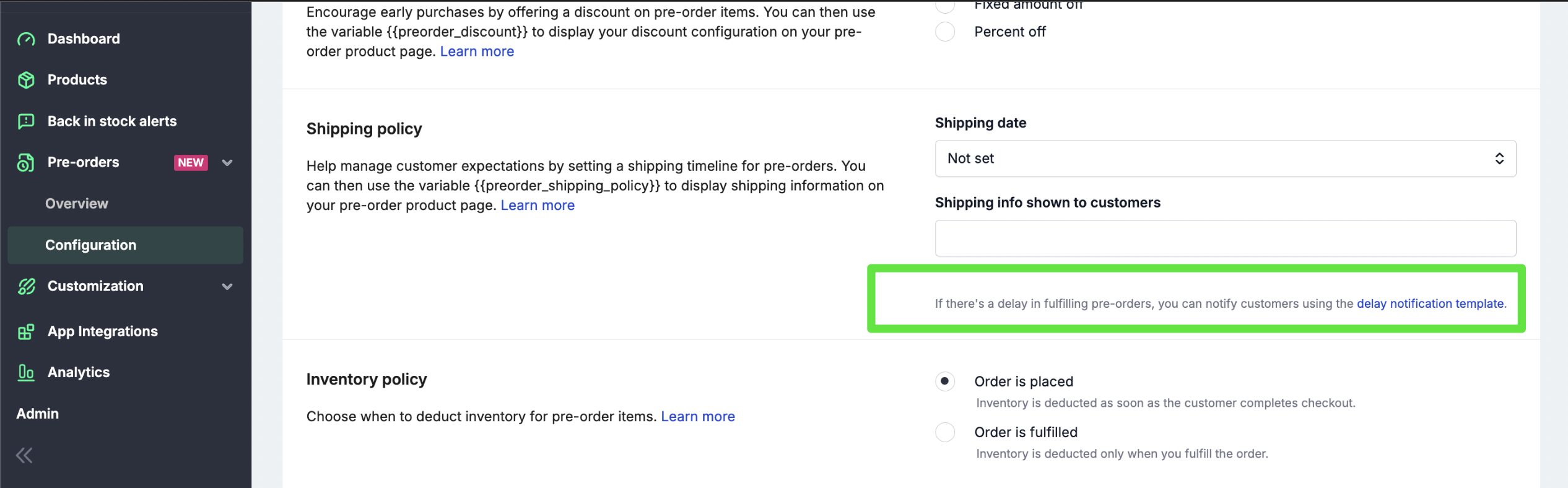Choose the Order is fulfilled radio button
Image resolution: width=1568 pixels, height=488 pixels.
point(945,432)
